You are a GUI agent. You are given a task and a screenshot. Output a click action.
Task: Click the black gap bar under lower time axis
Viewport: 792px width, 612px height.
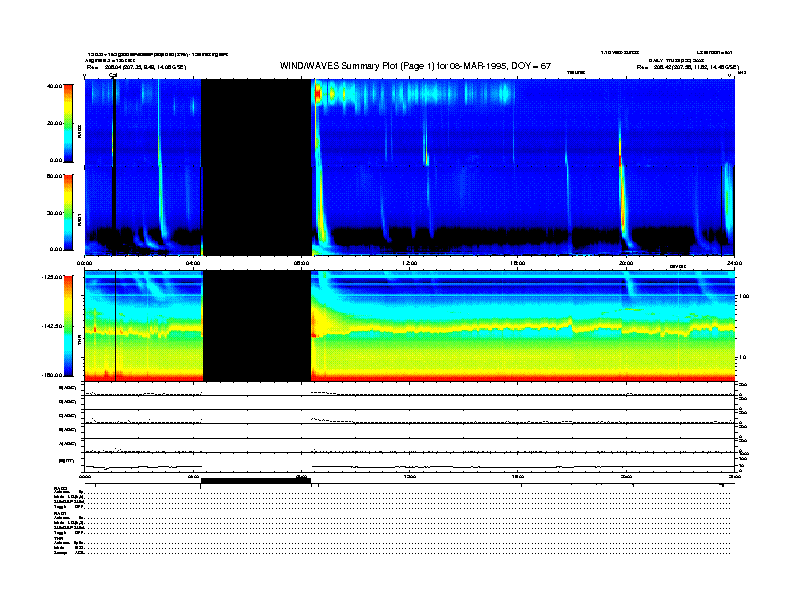click(256, 481)
